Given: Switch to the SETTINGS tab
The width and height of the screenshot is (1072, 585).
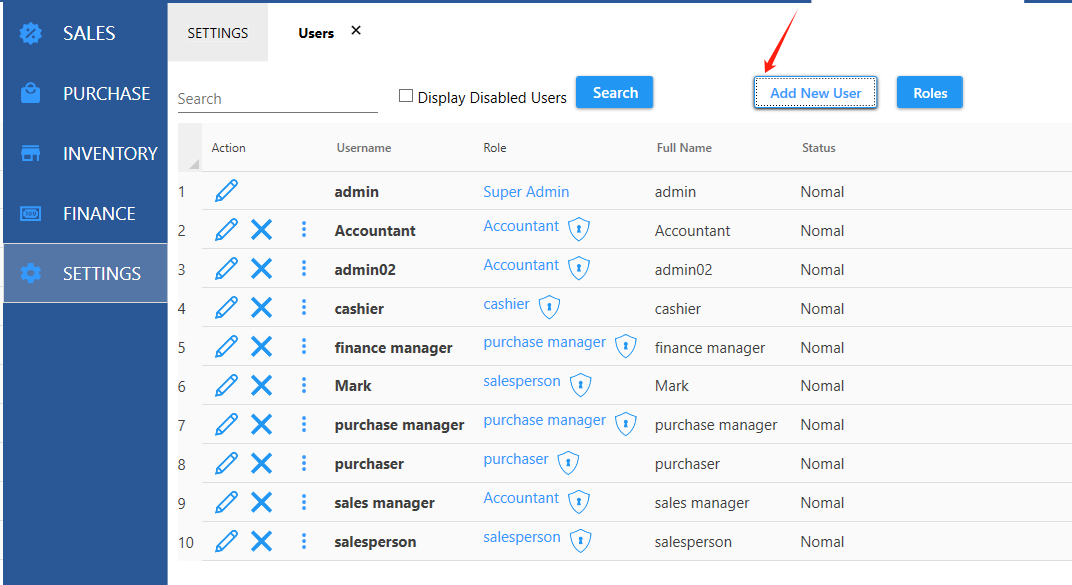Looking at the screenshot, I should (218, 33).
